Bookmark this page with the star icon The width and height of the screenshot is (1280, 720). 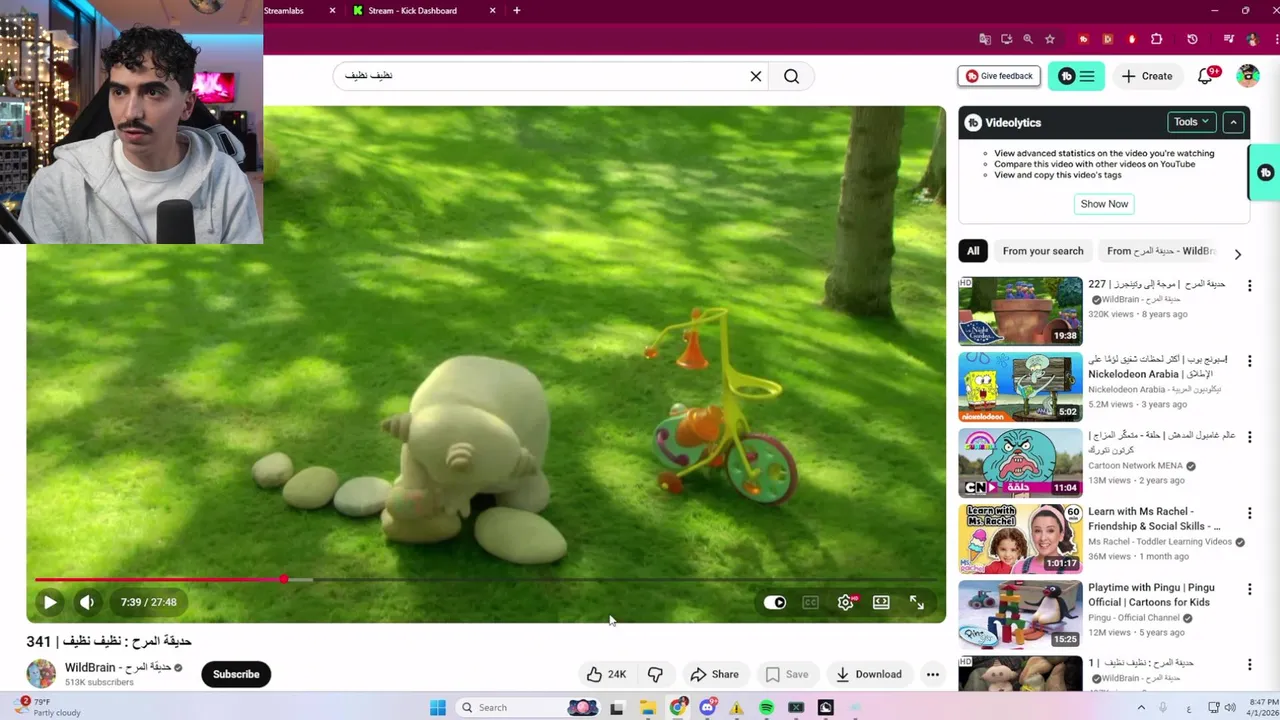pos(1050,39)
